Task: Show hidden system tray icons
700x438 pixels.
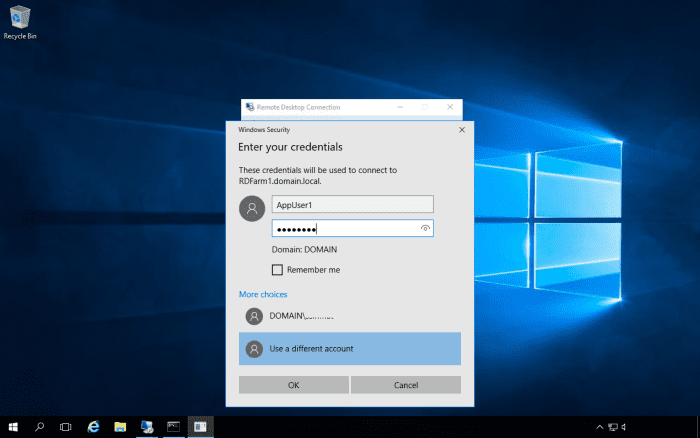Action: (x=600, y=427)
